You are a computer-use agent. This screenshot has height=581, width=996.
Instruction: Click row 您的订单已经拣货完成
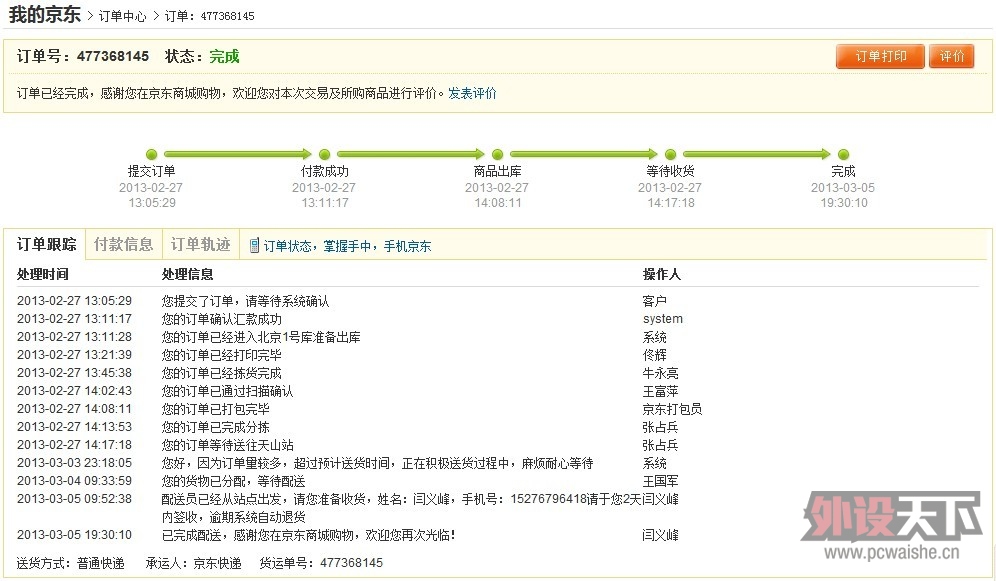(497, 373)
